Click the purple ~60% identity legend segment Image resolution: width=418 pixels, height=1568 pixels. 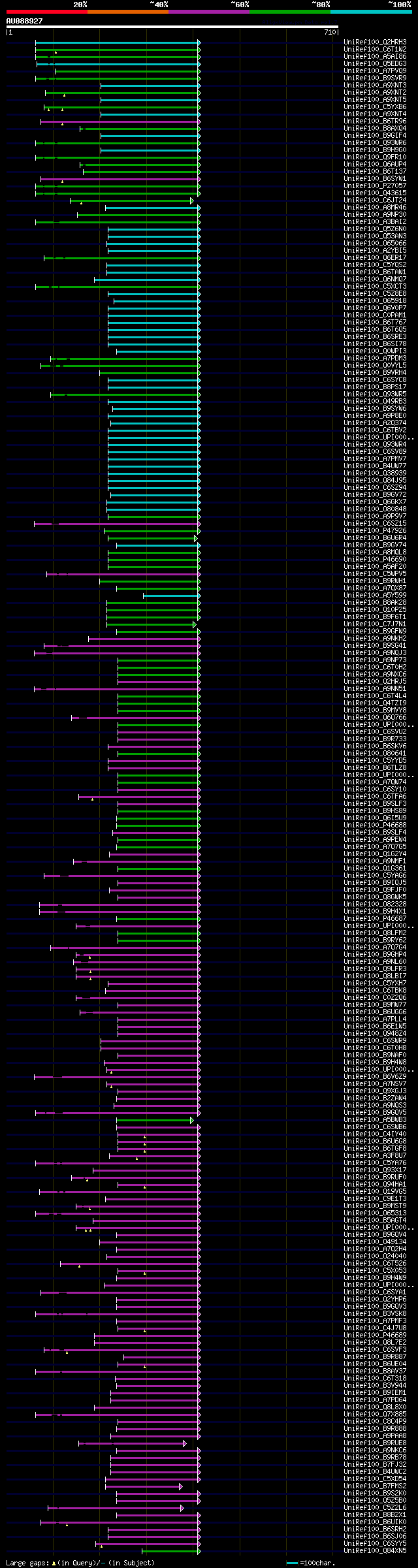pyautogui.click(x=209, y=12)
